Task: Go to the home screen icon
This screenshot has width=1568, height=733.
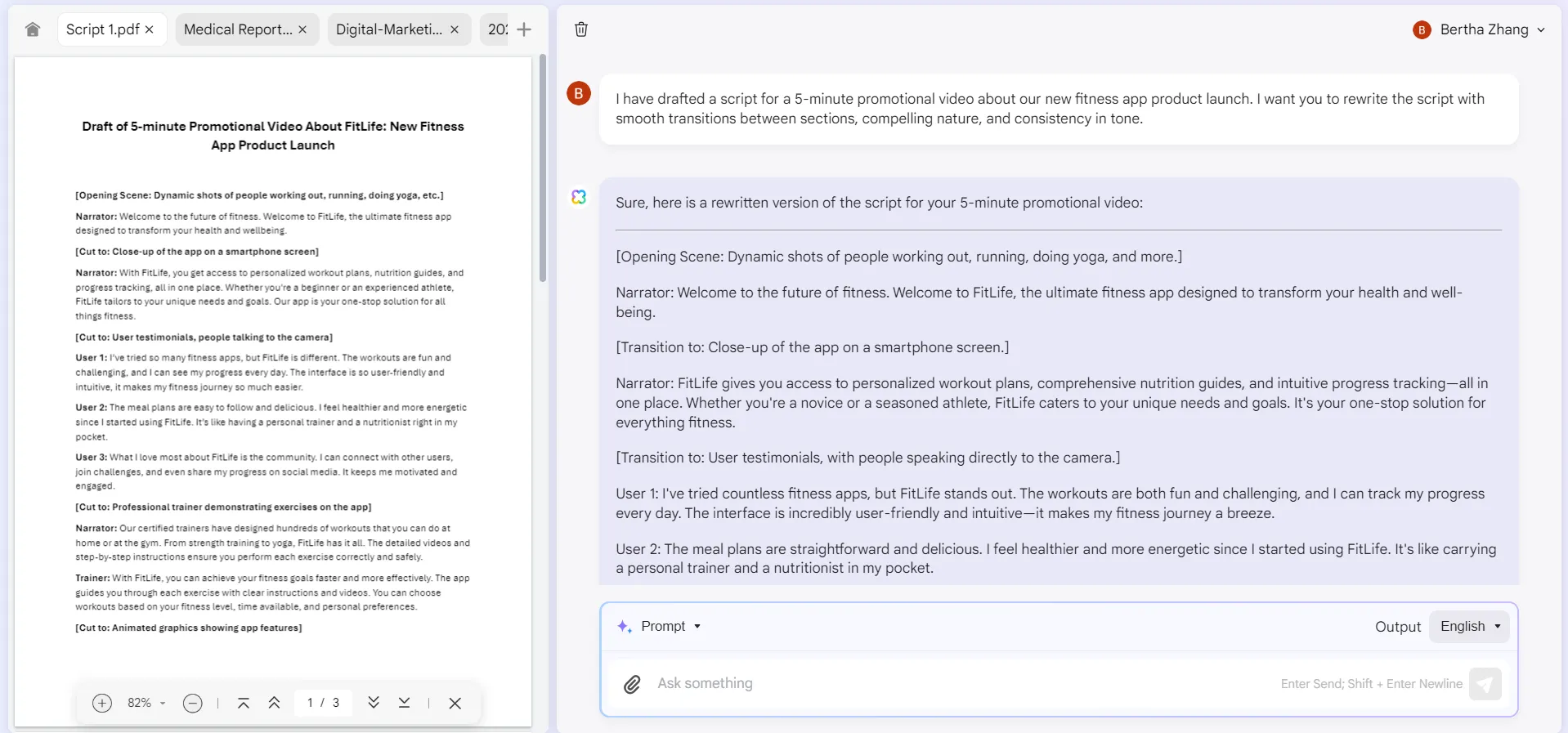Action: (33, 29)
